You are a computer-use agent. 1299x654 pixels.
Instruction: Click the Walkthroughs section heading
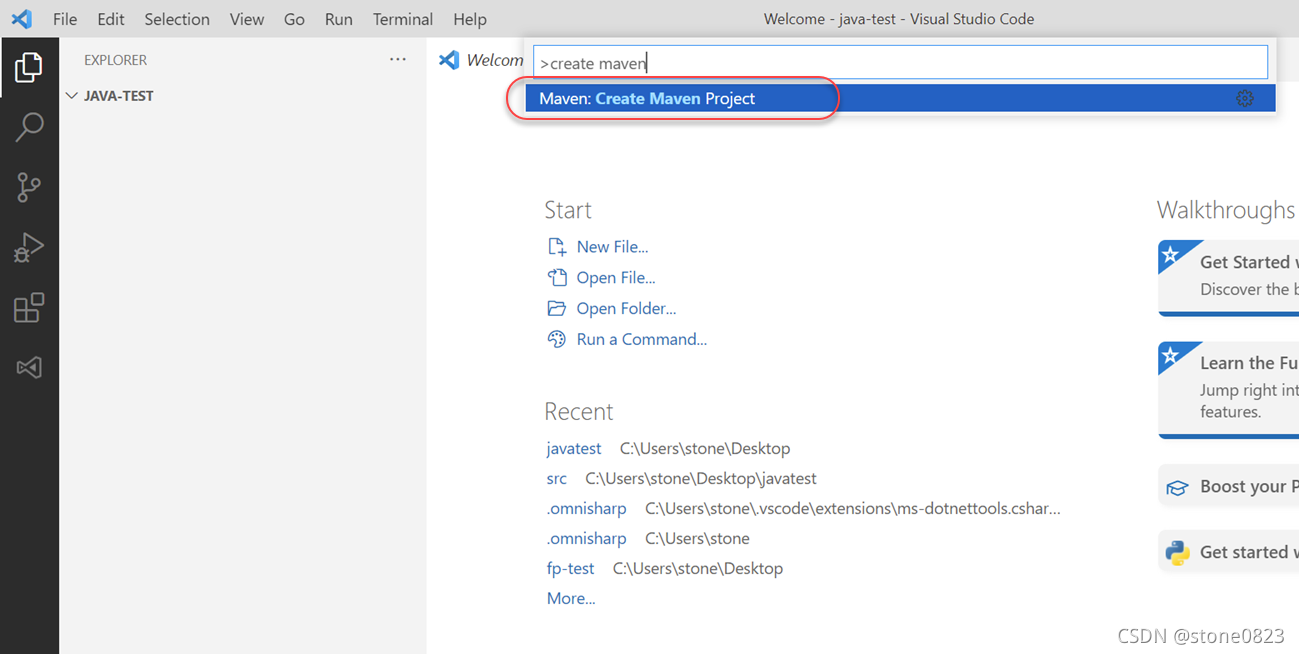point(1226,210)
